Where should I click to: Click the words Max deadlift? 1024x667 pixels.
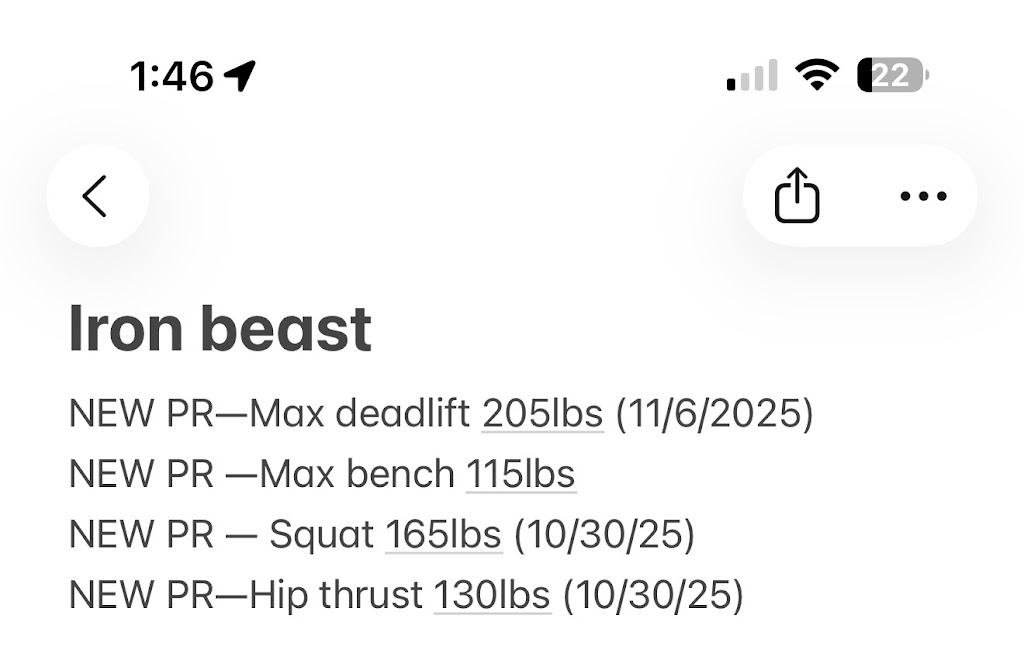click(x=360, y=414)
